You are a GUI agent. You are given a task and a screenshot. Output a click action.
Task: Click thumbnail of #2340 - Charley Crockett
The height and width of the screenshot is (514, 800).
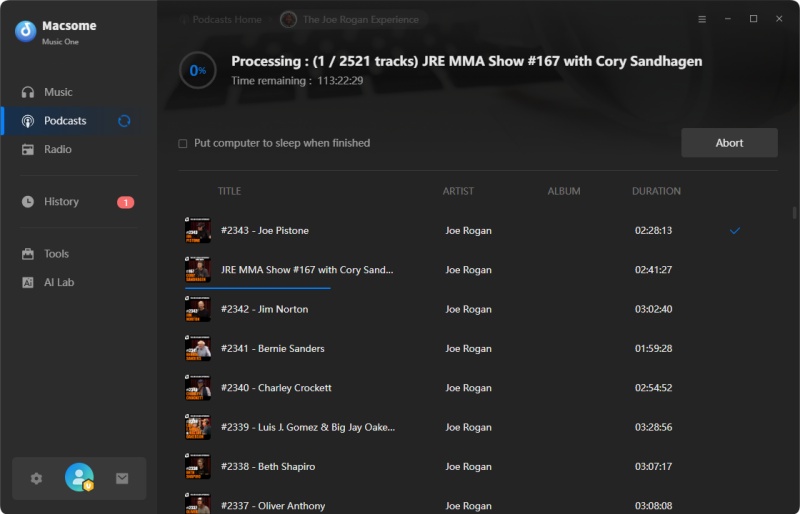coord(198,387)
